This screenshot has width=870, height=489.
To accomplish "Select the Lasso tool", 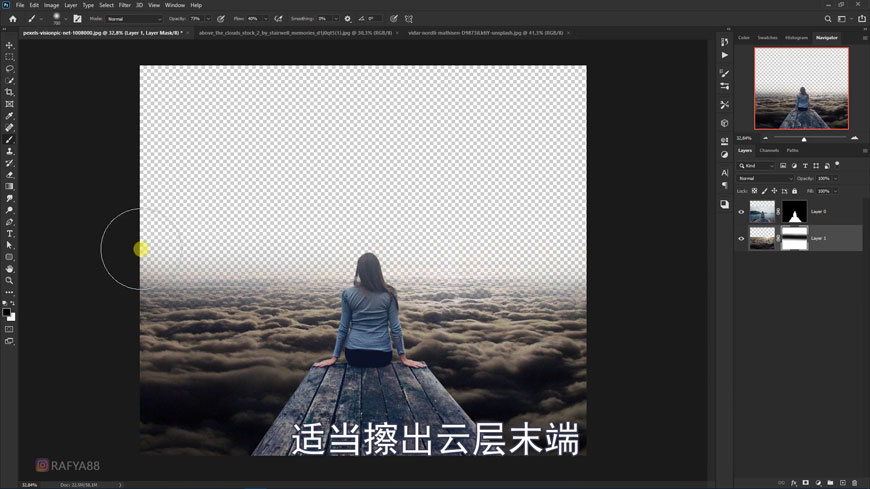I will pyautogui.click(x=9, y=69).
